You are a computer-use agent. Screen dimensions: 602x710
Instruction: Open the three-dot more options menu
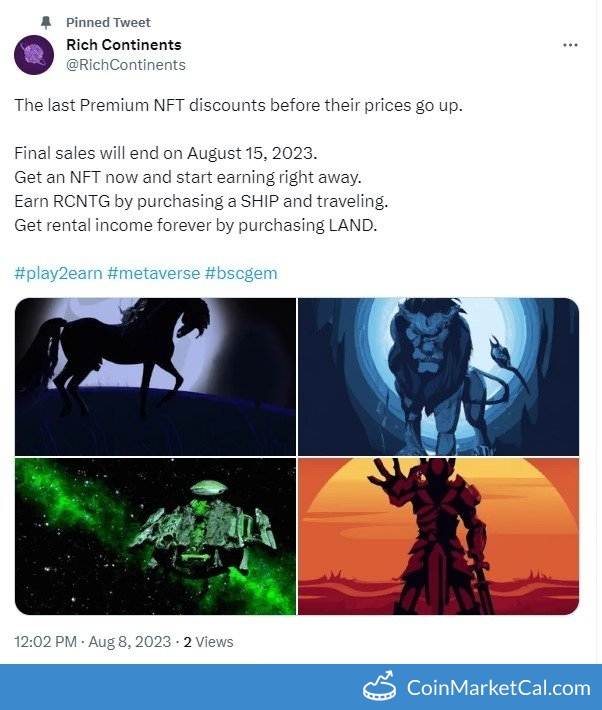click(570, 45)
